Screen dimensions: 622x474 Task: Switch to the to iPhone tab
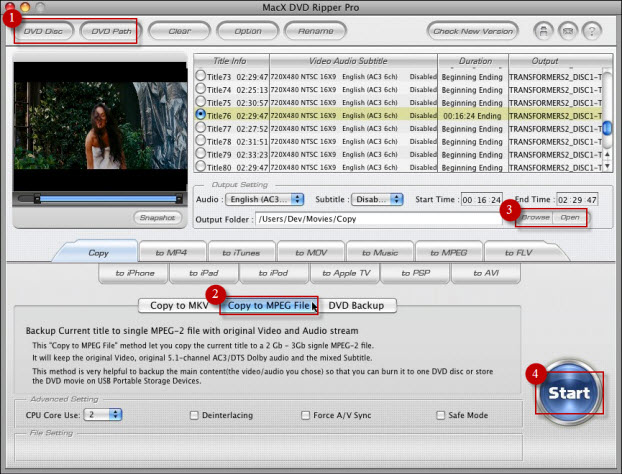click(134, 273)
